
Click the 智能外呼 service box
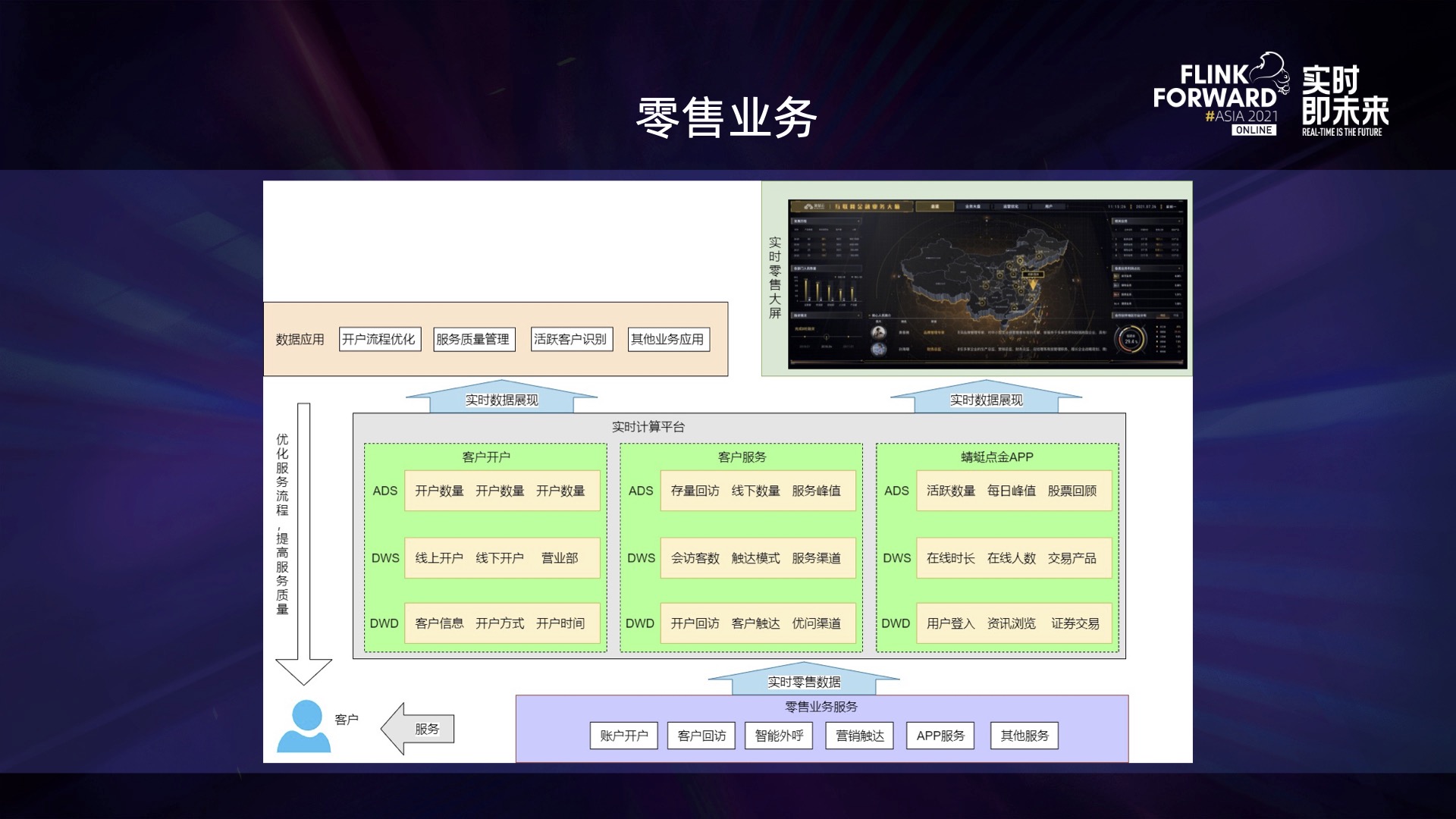pos(779,736)
